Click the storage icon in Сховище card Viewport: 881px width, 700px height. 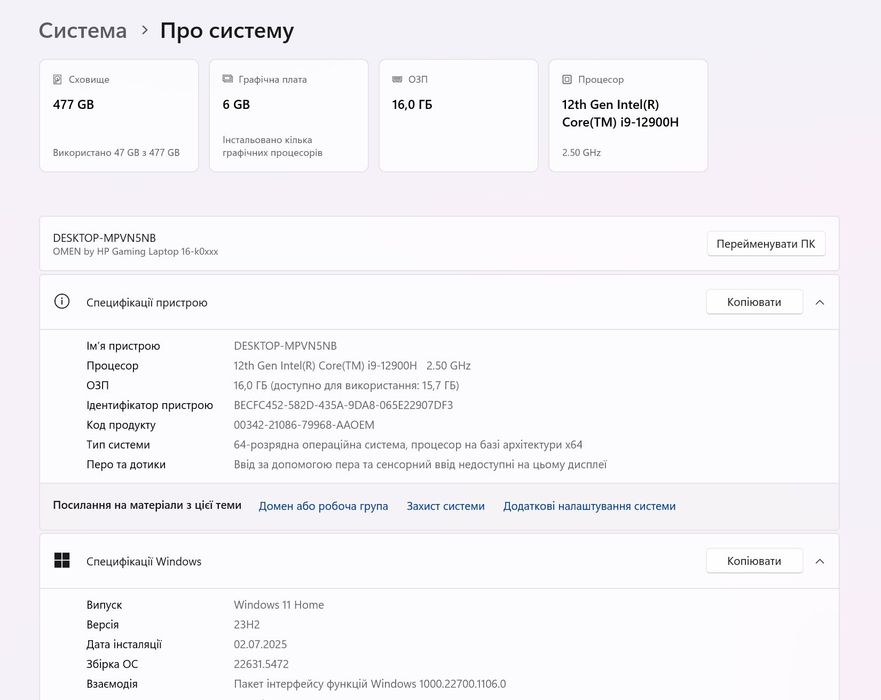58,79
